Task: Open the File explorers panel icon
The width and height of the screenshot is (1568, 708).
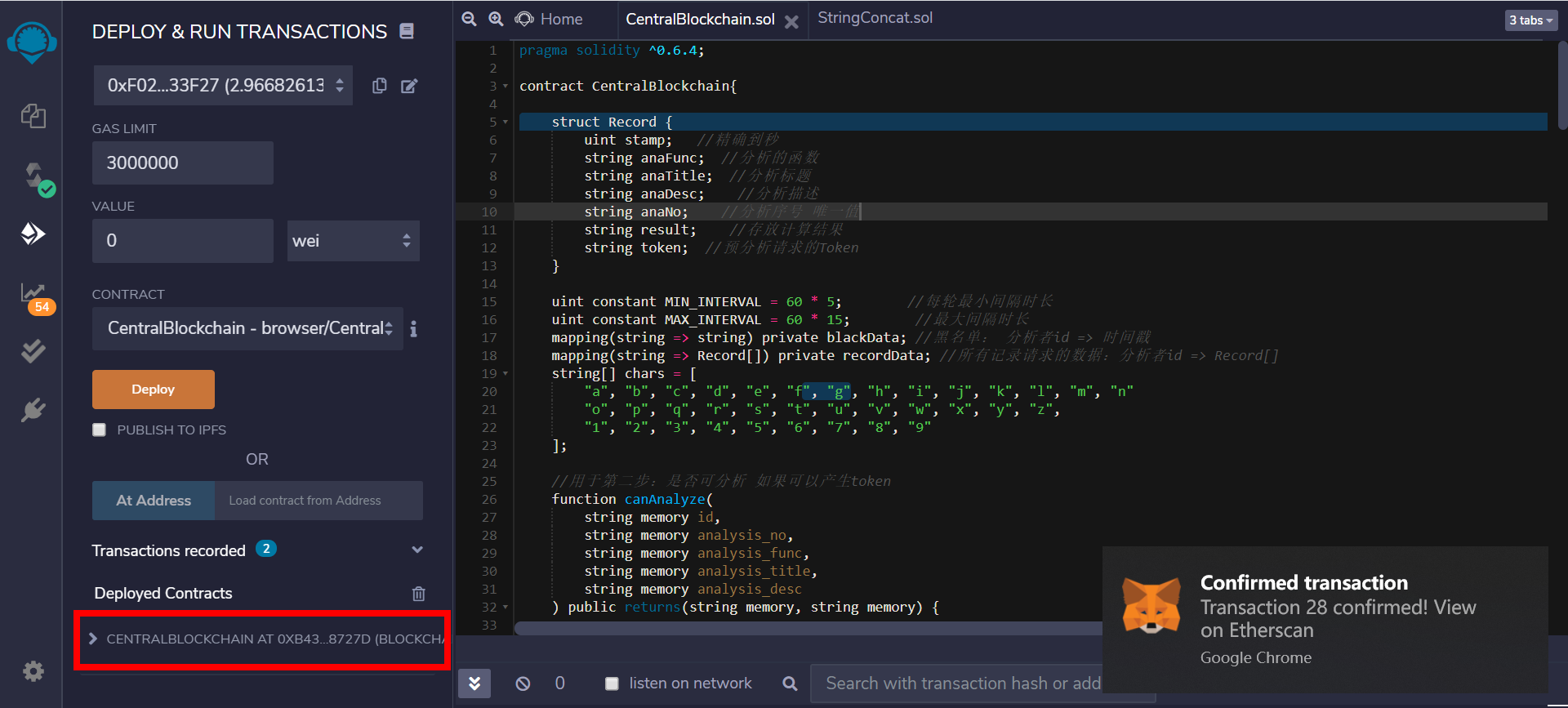Action: click(x=33, y=115)
